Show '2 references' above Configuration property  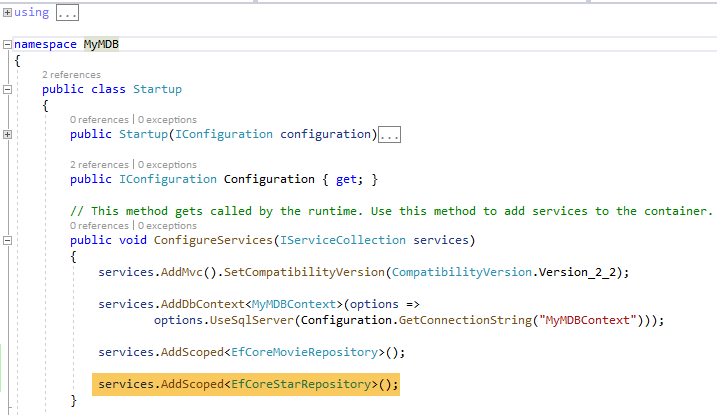click(99, 165)
